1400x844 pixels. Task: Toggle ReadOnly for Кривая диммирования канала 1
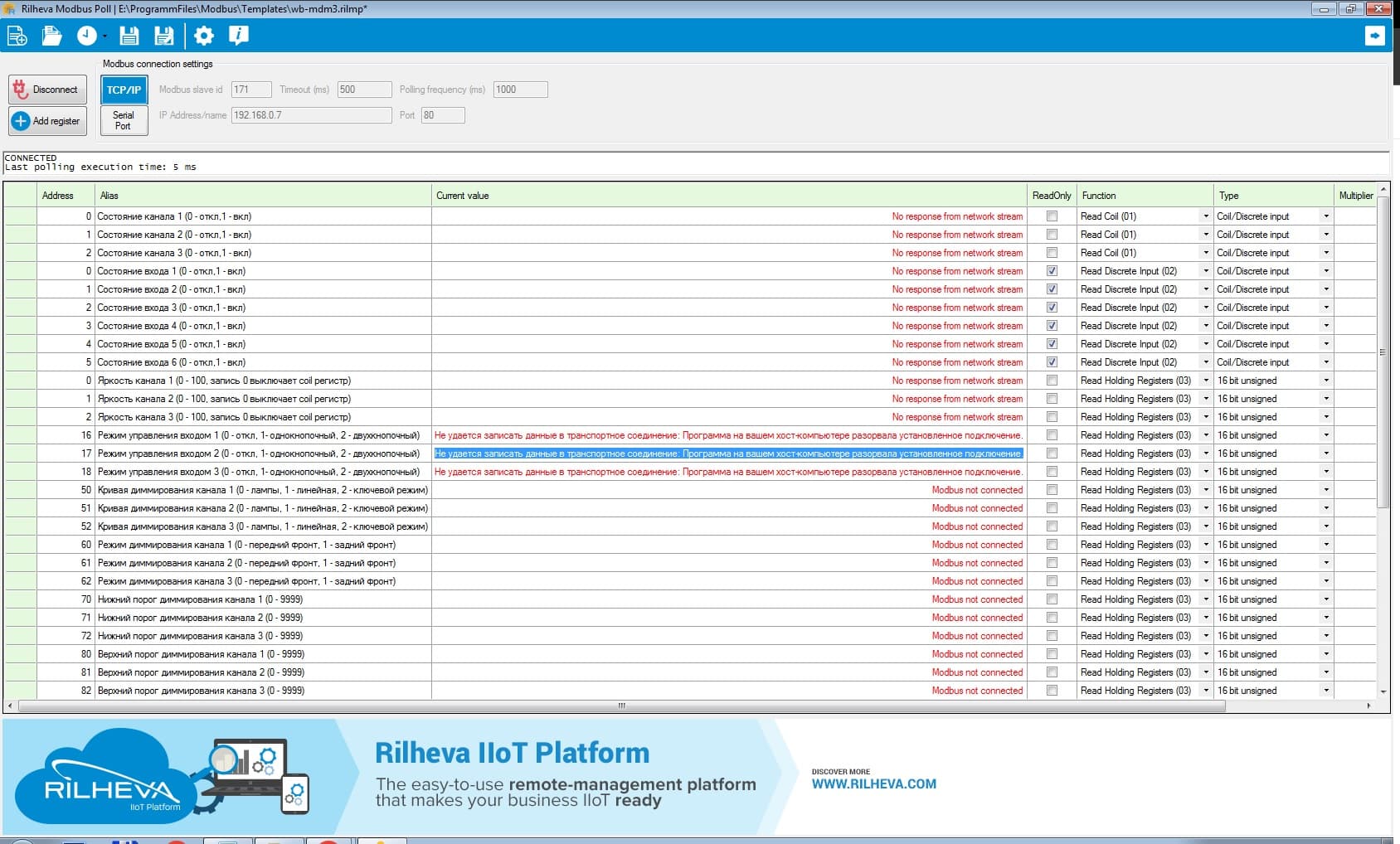1052,490
